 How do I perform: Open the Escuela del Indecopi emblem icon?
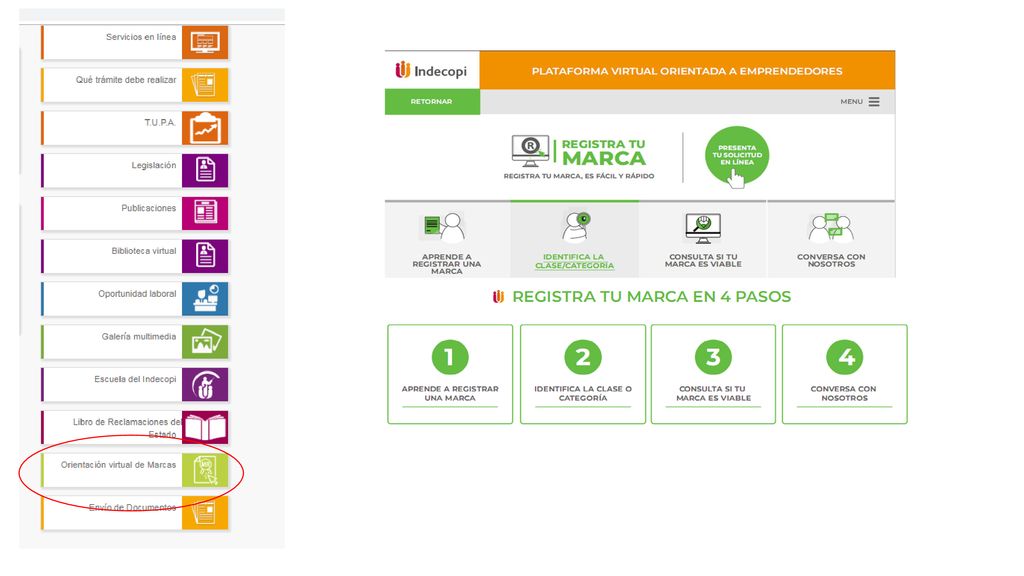coord(205,385)
